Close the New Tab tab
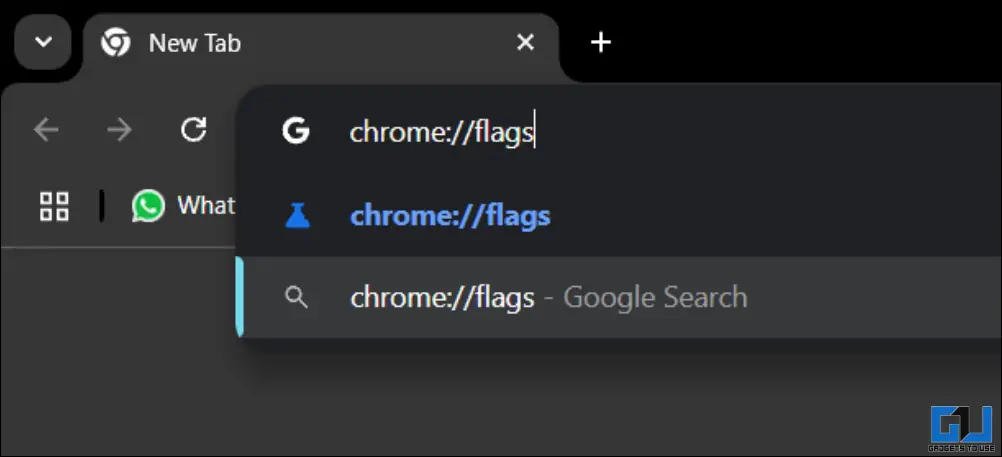Image resolution: width=1002 pixels, height=457 pixels. [525, 43]
